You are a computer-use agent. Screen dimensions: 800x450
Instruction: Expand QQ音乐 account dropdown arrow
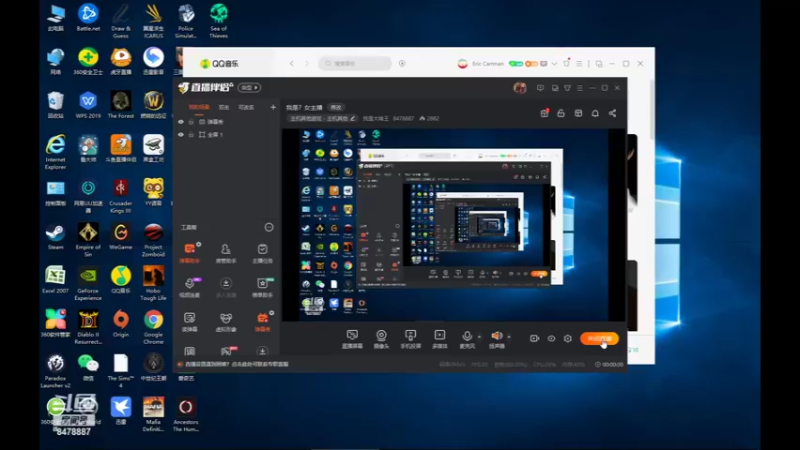(554, 64)
